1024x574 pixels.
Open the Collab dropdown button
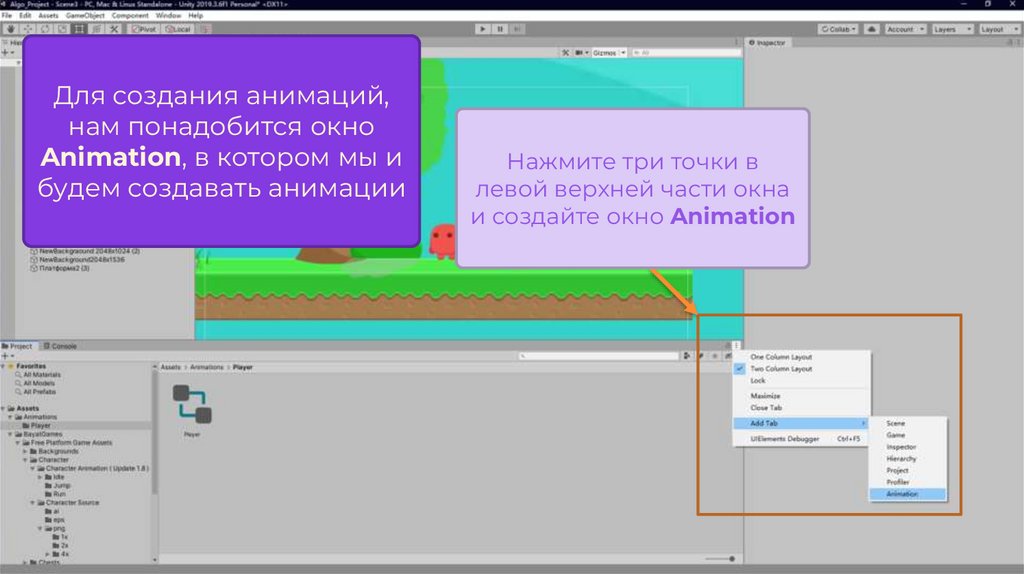839,29
